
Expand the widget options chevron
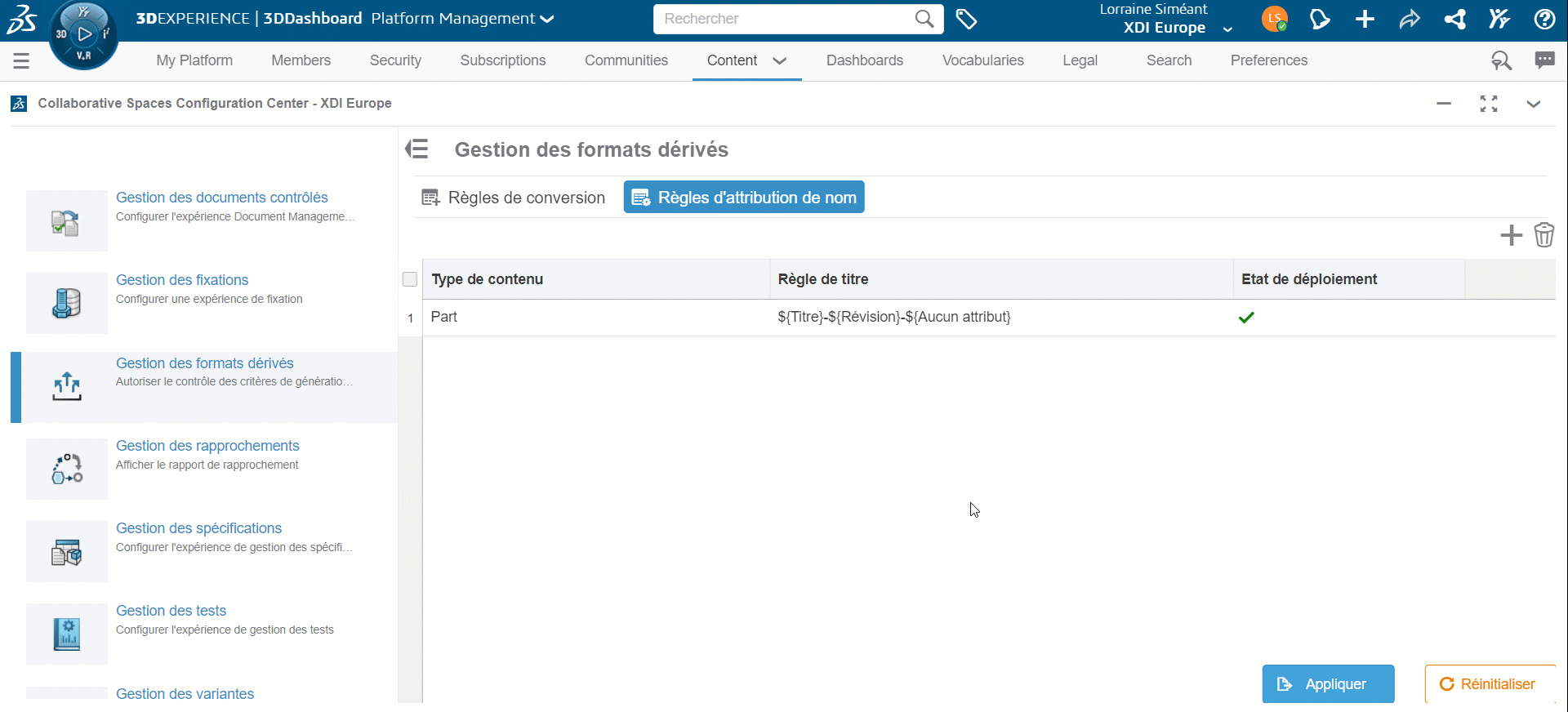coord(1533,104)
